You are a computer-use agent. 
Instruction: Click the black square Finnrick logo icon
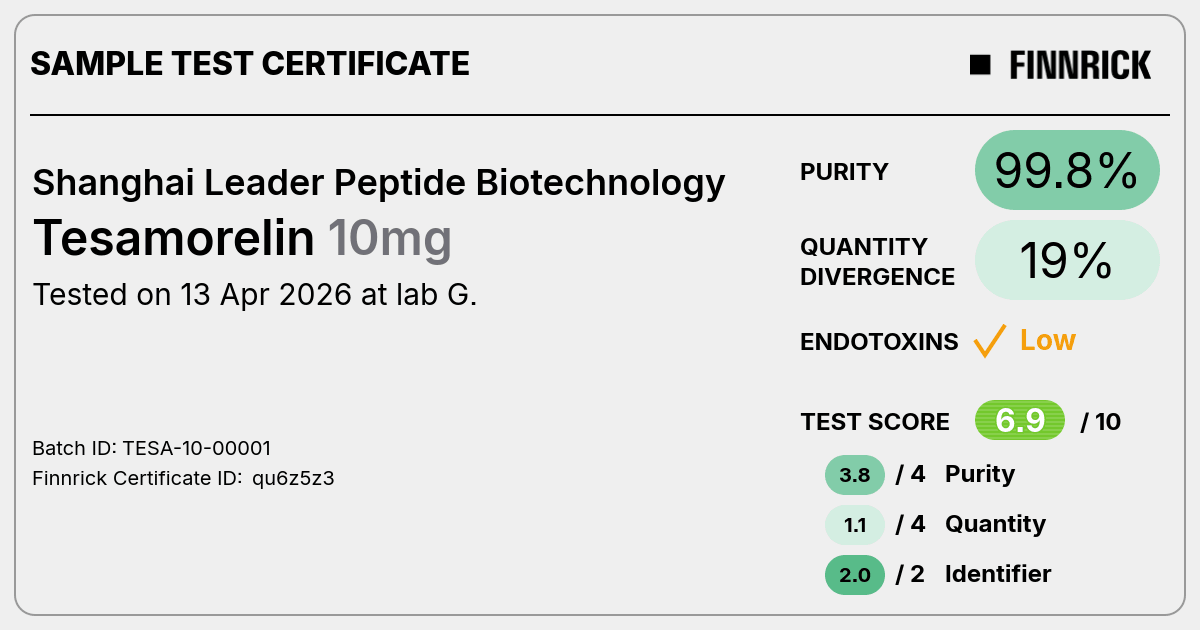point(980,65)
